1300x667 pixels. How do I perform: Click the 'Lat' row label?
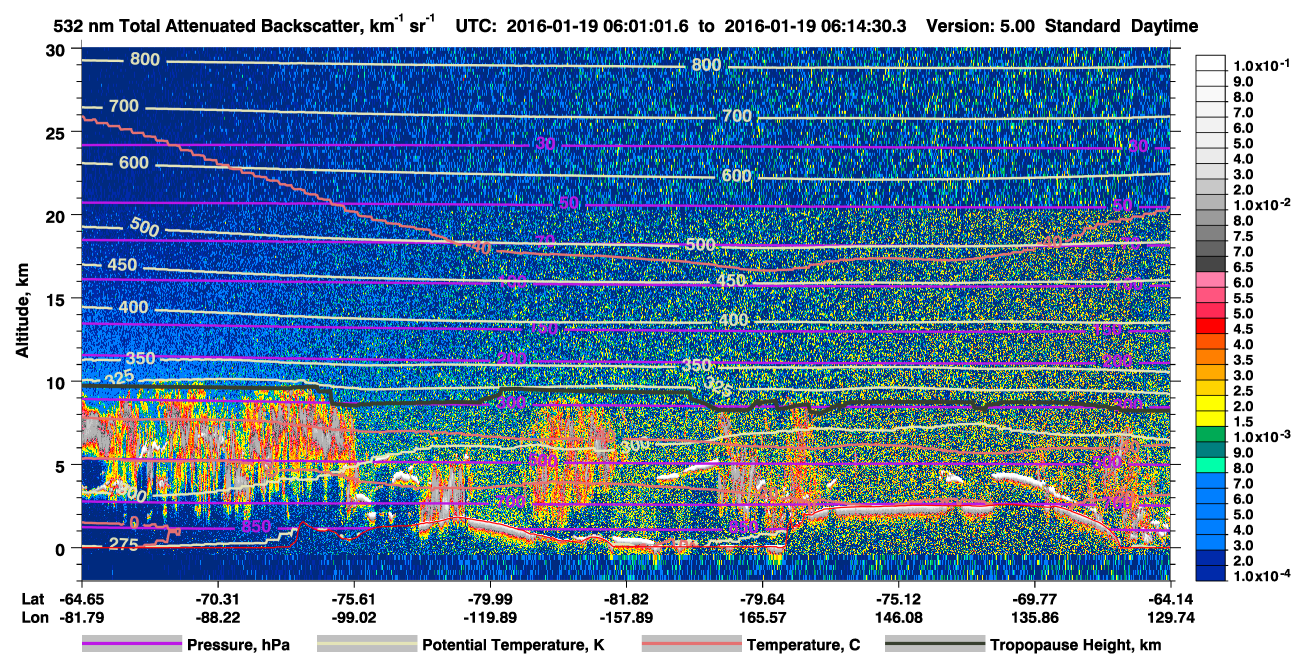click(x=32, y=599)
